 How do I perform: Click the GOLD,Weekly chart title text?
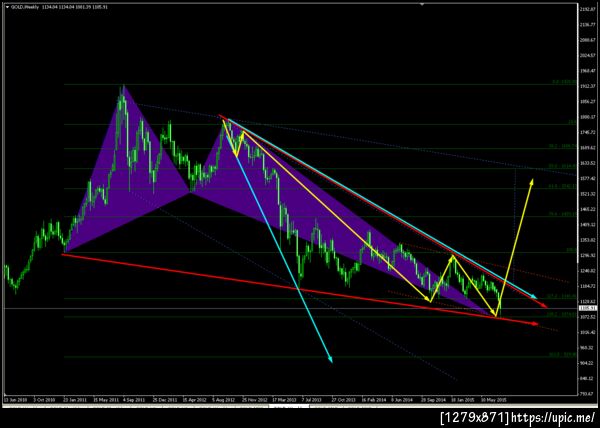[24, 7]
